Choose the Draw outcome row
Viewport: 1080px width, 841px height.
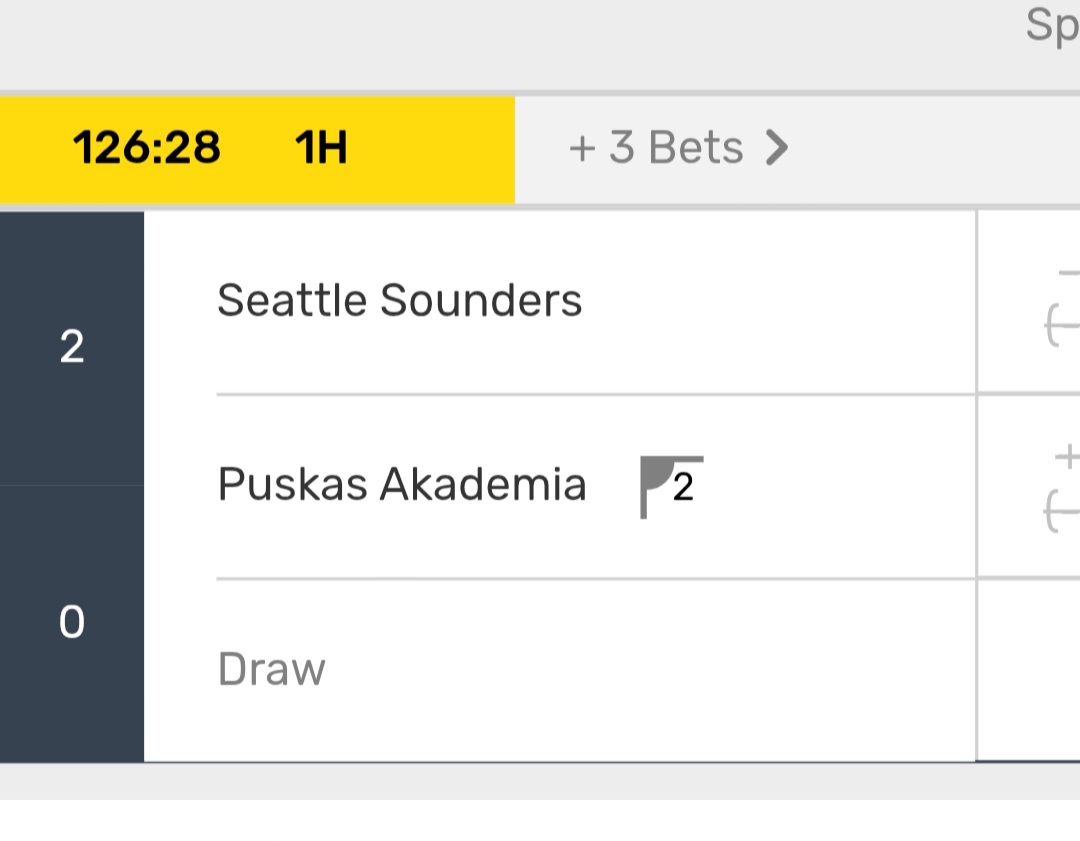[271, 669]
